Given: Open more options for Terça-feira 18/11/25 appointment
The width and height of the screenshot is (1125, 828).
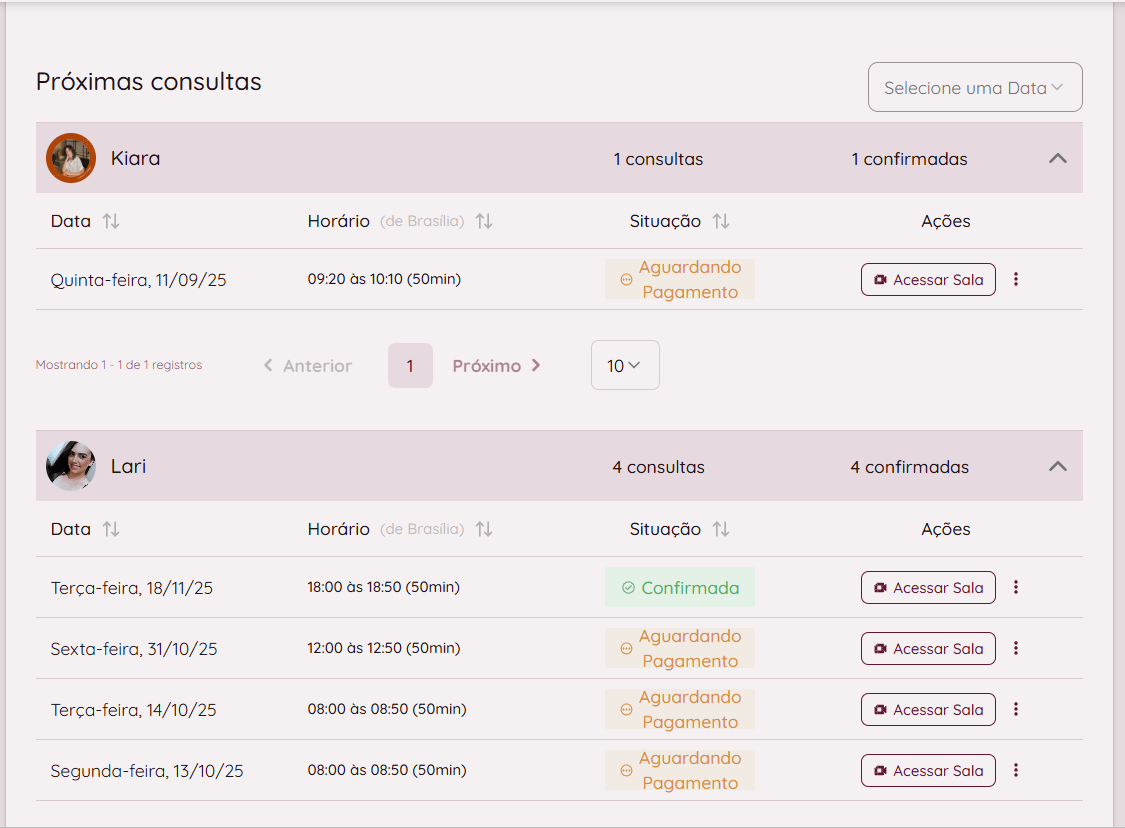Looking at the screenshot, I should 1016,587.
